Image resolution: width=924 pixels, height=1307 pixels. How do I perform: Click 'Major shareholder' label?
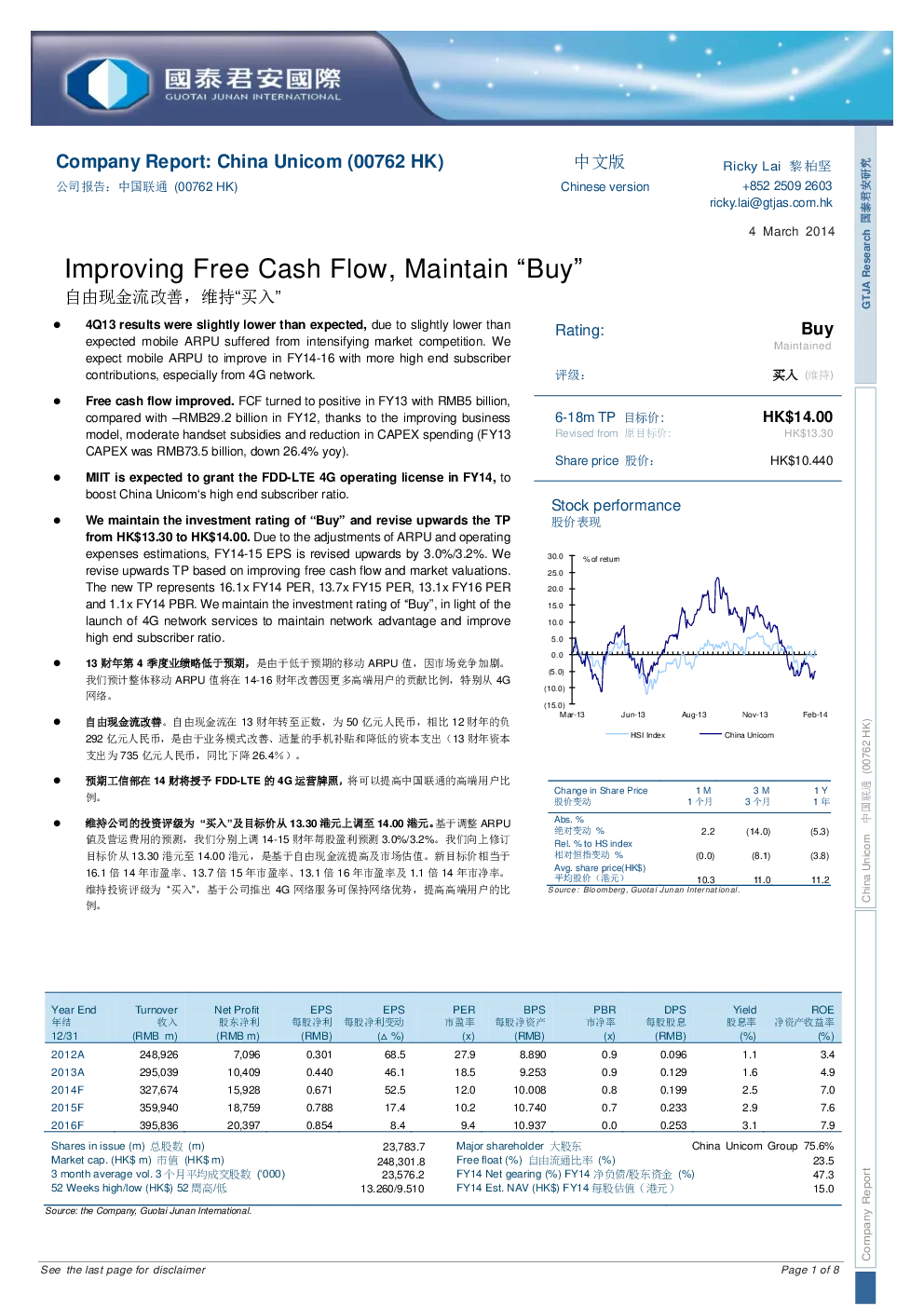click(x=500, y=1146)
